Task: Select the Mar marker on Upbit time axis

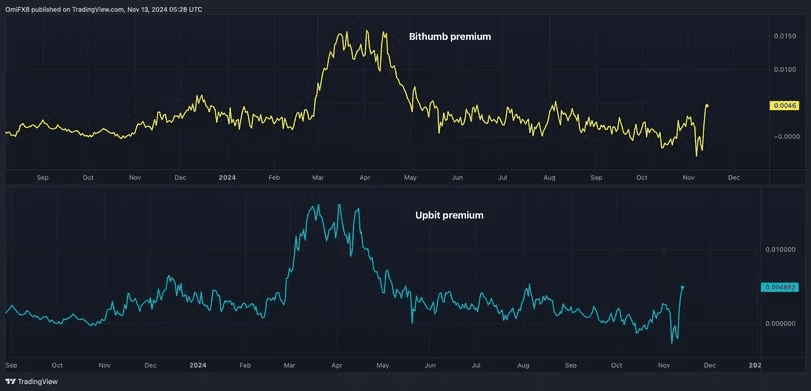Action: (x=290, y=365)
